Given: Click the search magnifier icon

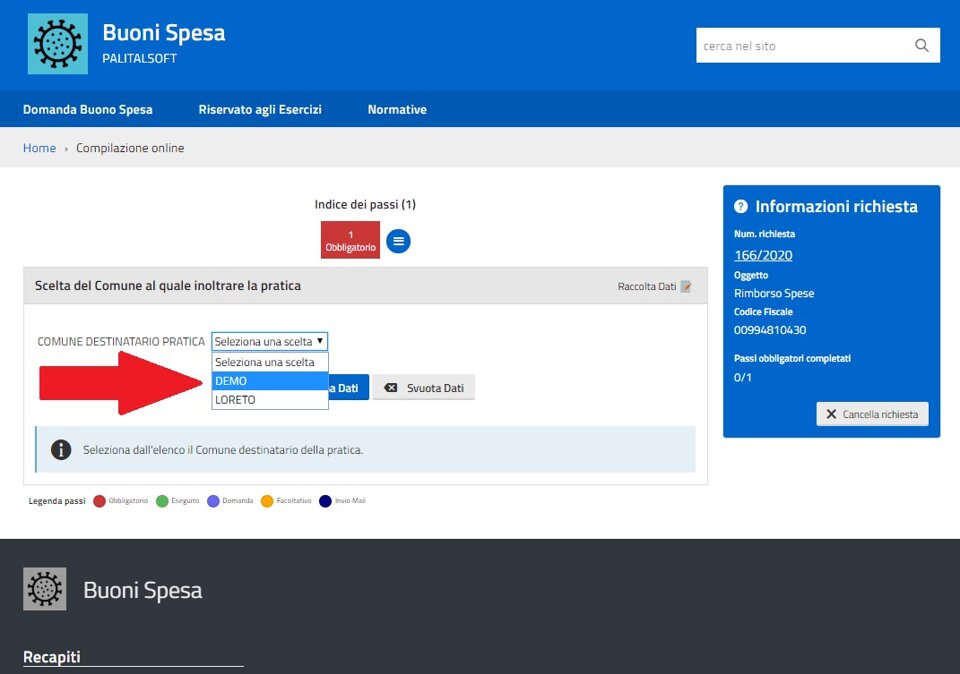Looking at the screenshot, I should pyautogui.click(x=921, y=46).
